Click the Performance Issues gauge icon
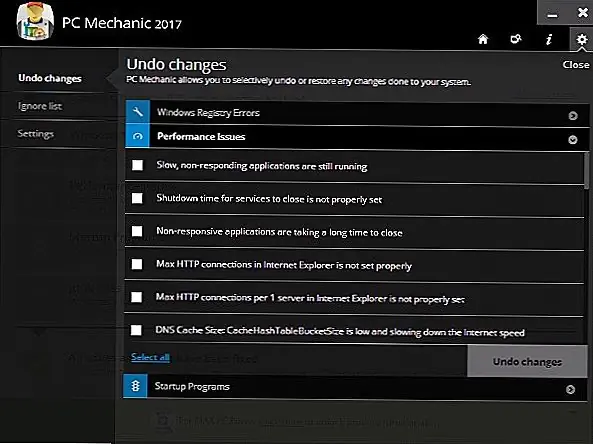593x444 pixels. [x=138, y=136]
